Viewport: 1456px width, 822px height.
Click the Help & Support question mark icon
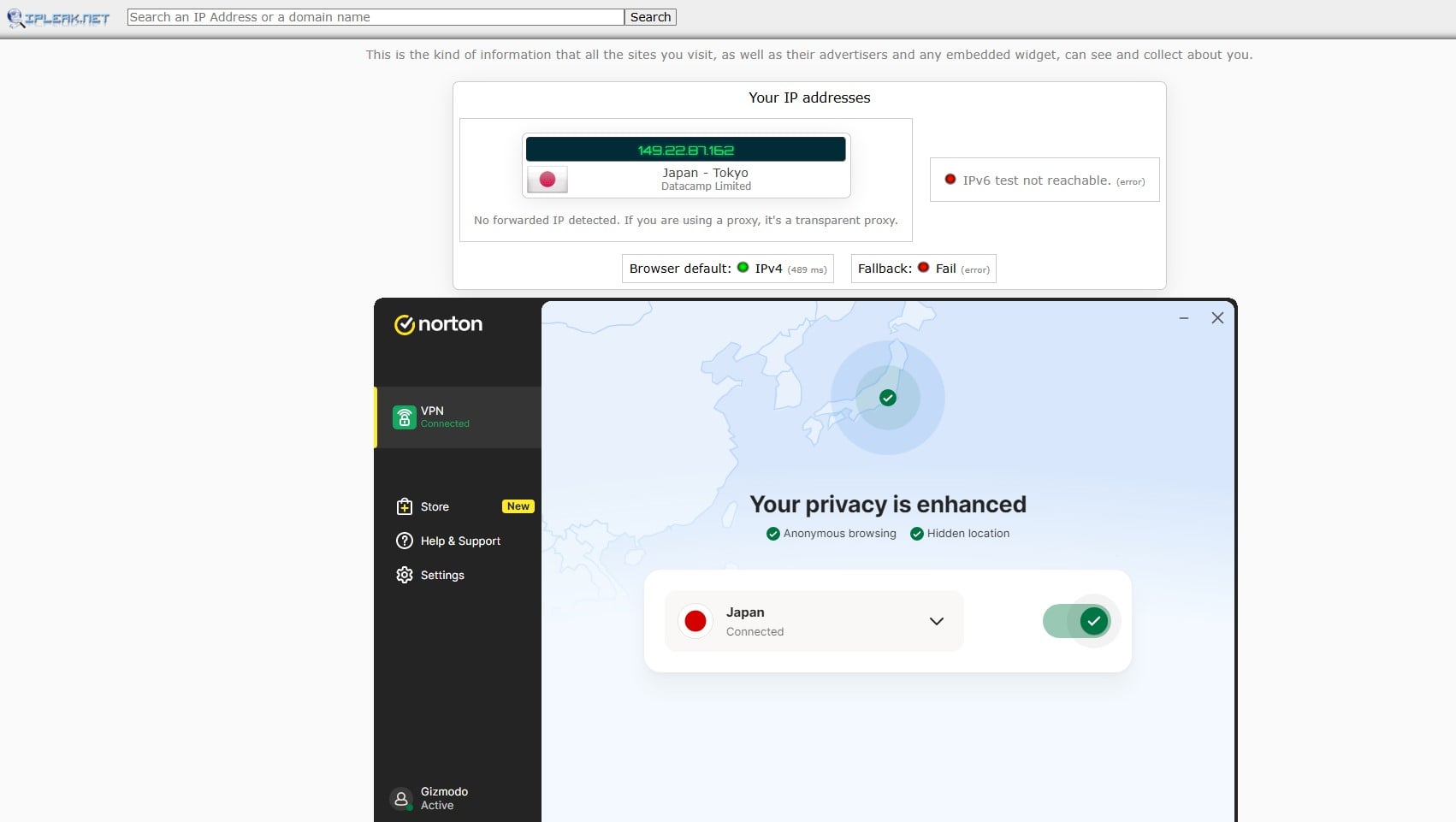point(404,541)
